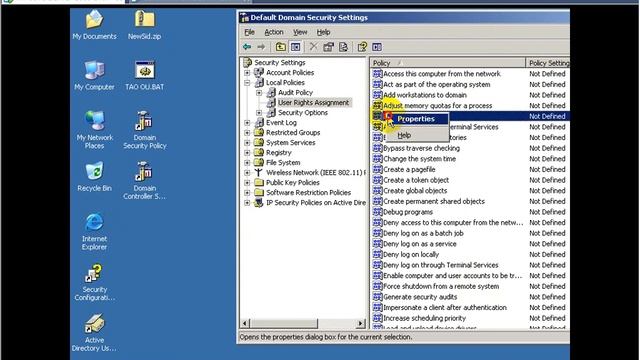Click the Forward arrow toolbar icon
This screenshot has height=360, width=640.
[x=261, y=47]
